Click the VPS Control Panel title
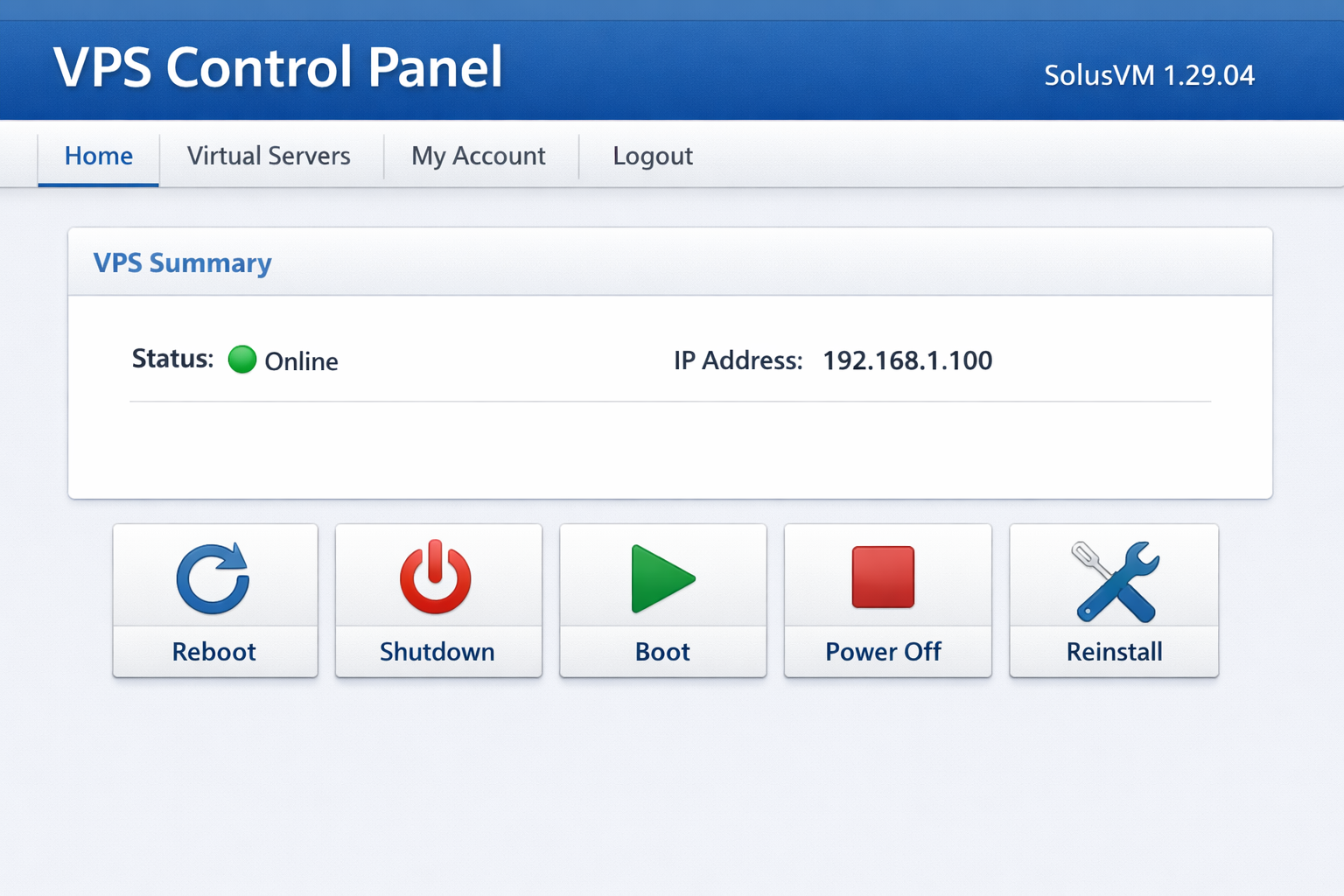 pos(278,67)
